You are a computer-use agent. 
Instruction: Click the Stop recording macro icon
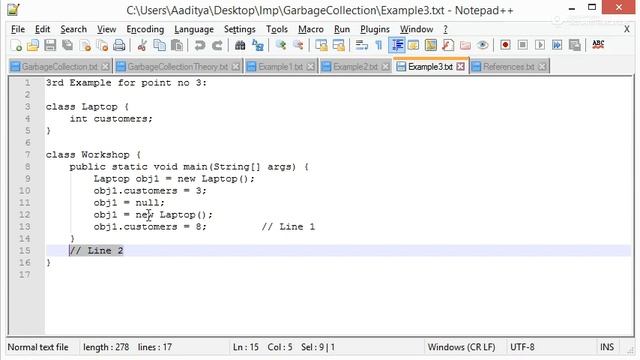522,45
